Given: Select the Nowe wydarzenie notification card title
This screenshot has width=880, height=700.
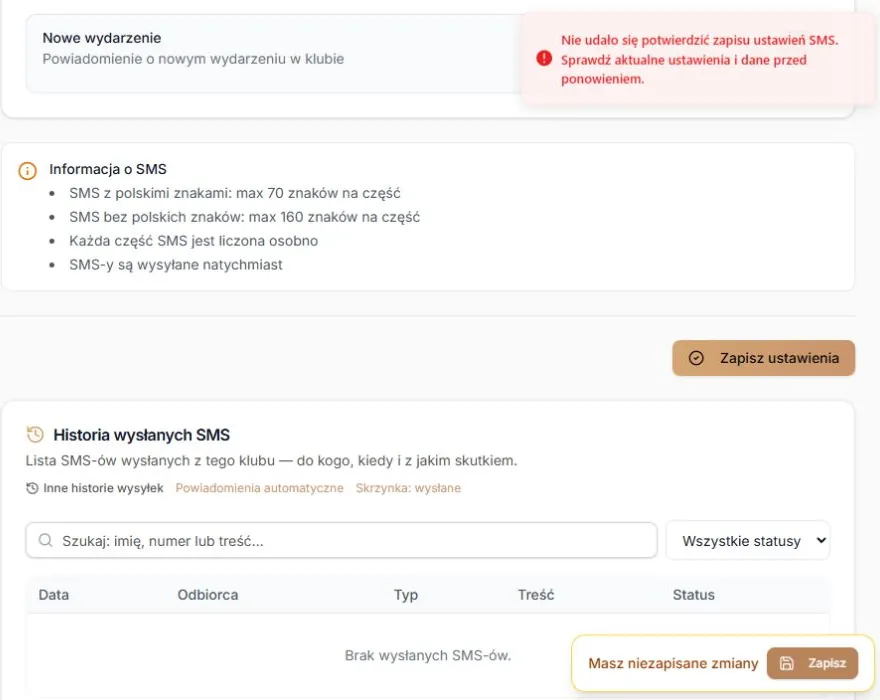Looking at the screenshot, I should 102,38.
